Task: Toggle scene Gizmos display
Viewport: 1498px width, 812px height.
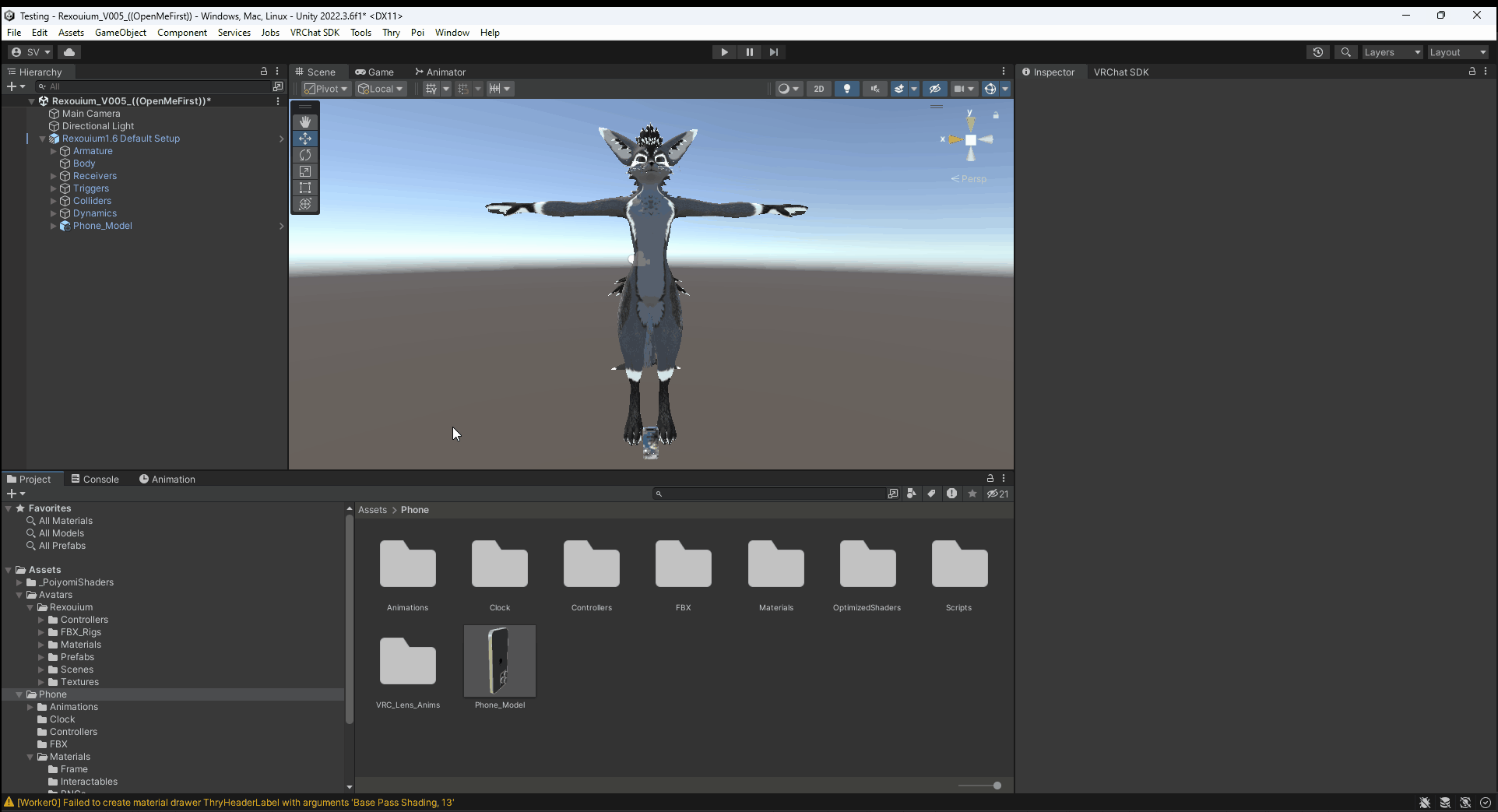Action: point(990,89)
